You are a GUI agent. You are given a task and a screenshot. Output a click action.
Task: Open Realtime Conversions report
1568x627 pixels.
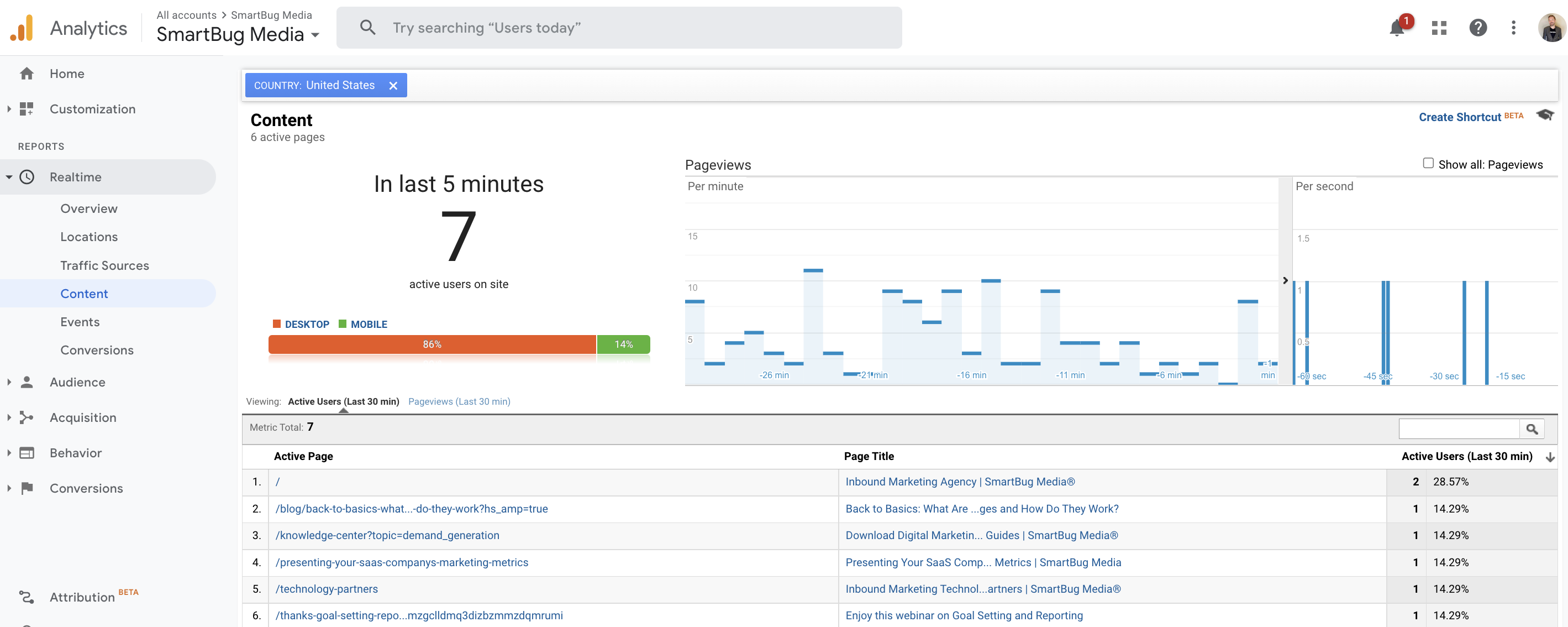click(x=97, y=351)
